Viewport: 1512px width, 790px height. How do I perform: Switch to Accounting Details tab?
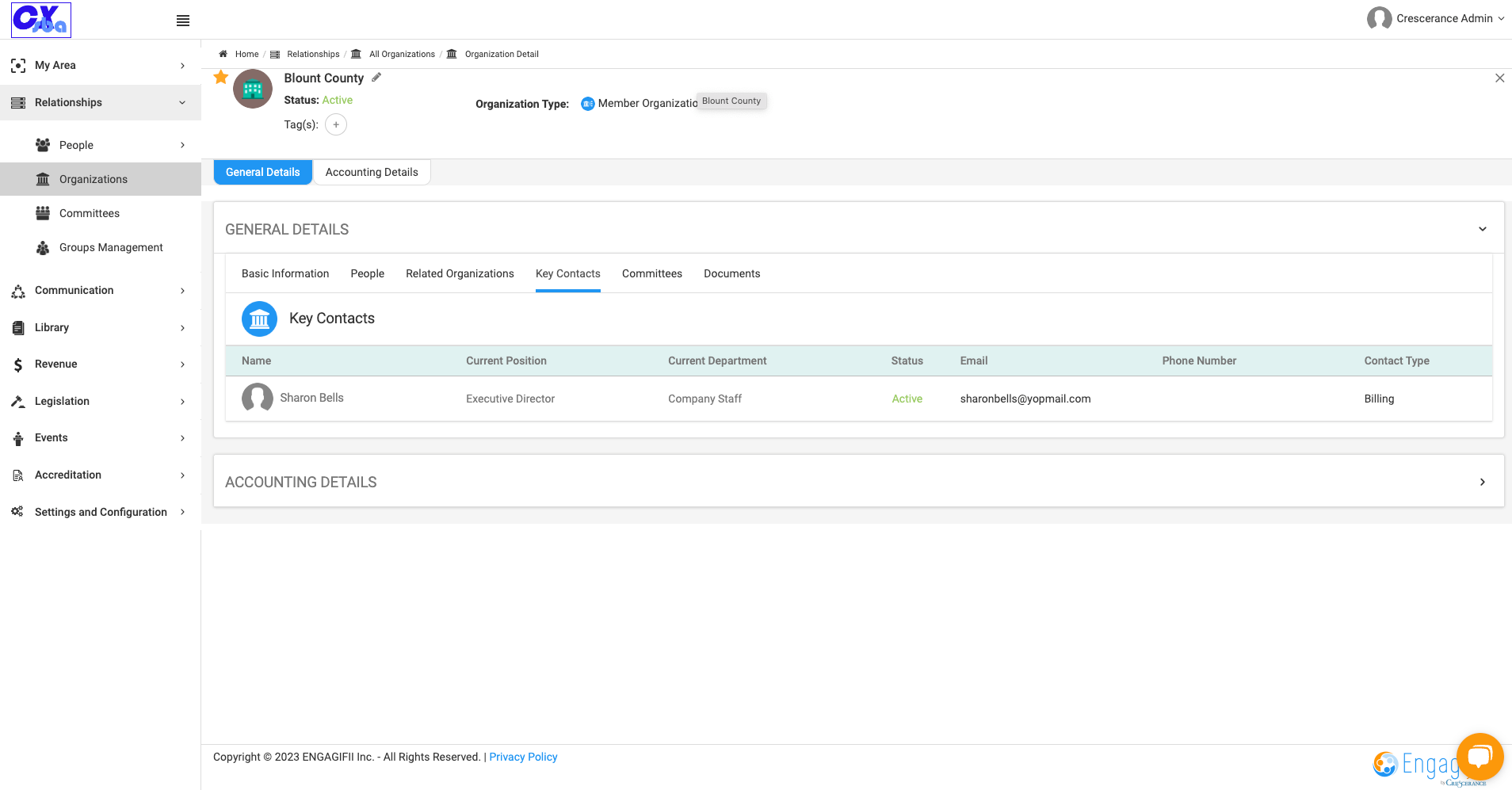372,172
